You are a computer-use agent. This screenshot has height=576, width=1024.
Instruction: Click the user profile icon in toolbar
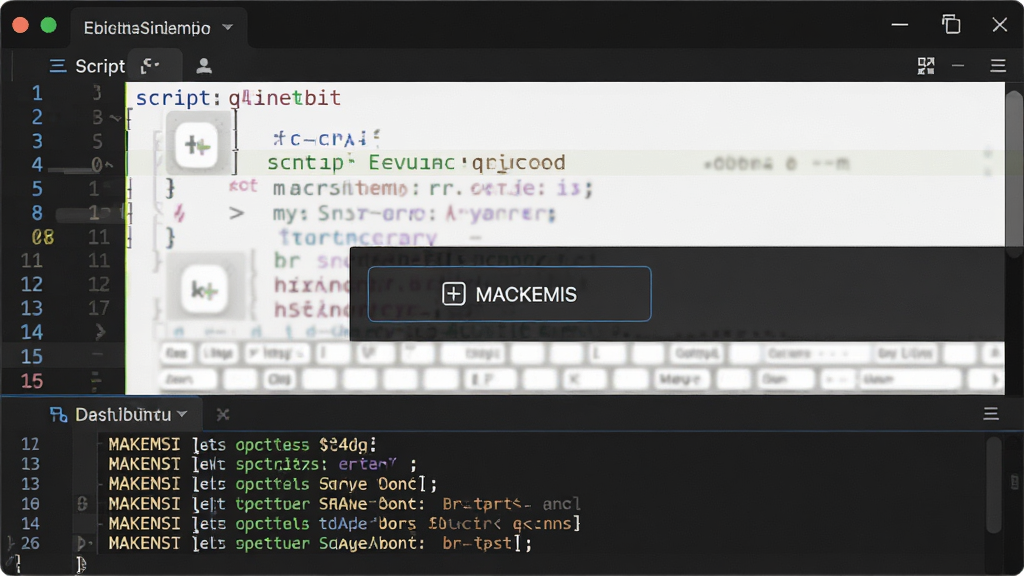click(204, 66)
